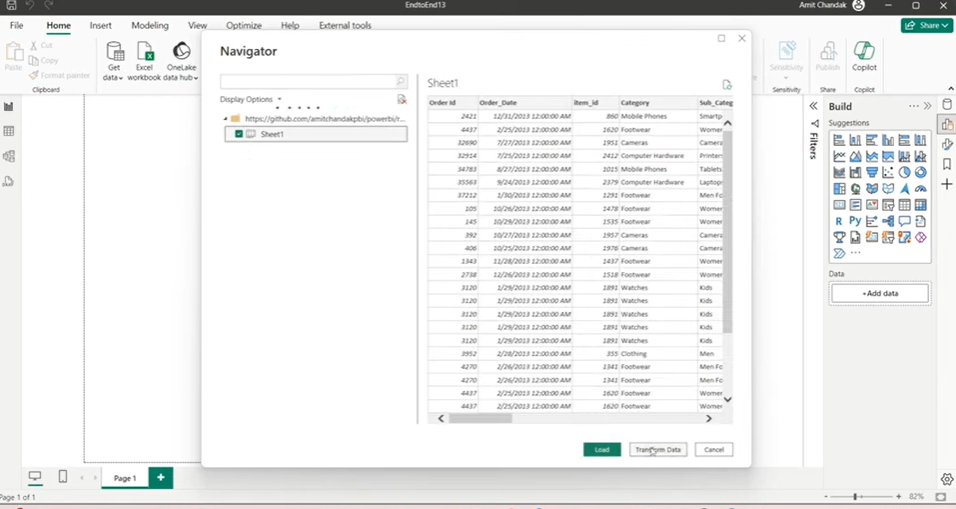Select Sheet1 tree item
The width and height of the screenshot is (956, 509).
tap(316, 134)
